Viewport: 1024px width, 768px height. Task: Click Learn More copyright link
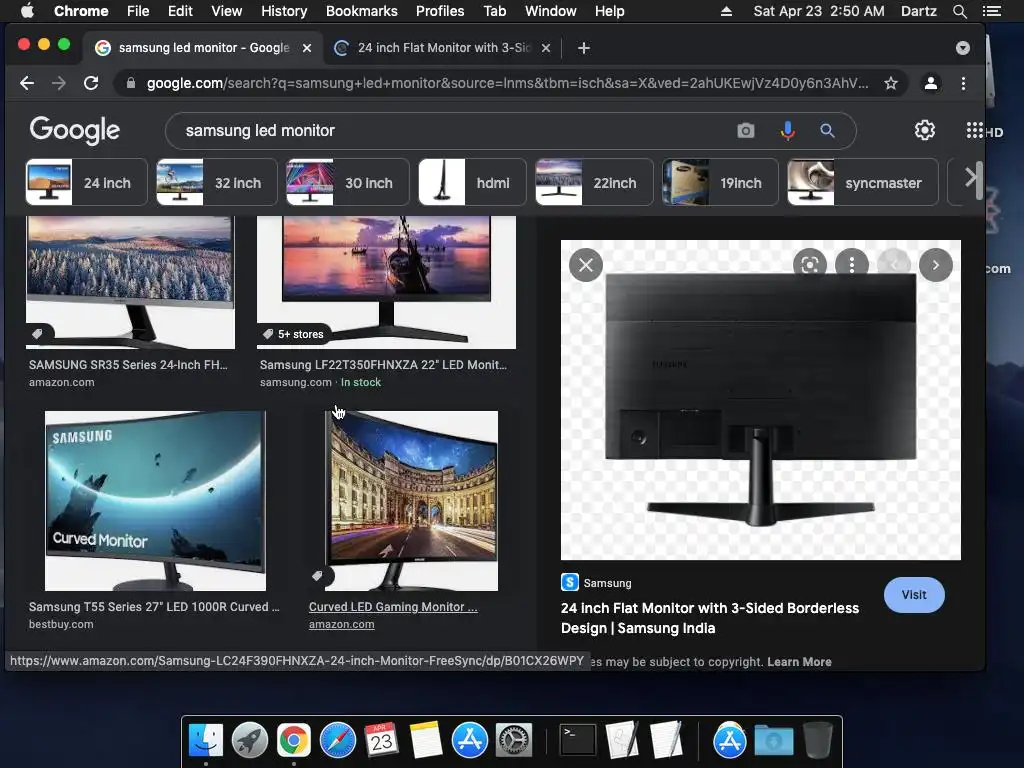[799, 662]
